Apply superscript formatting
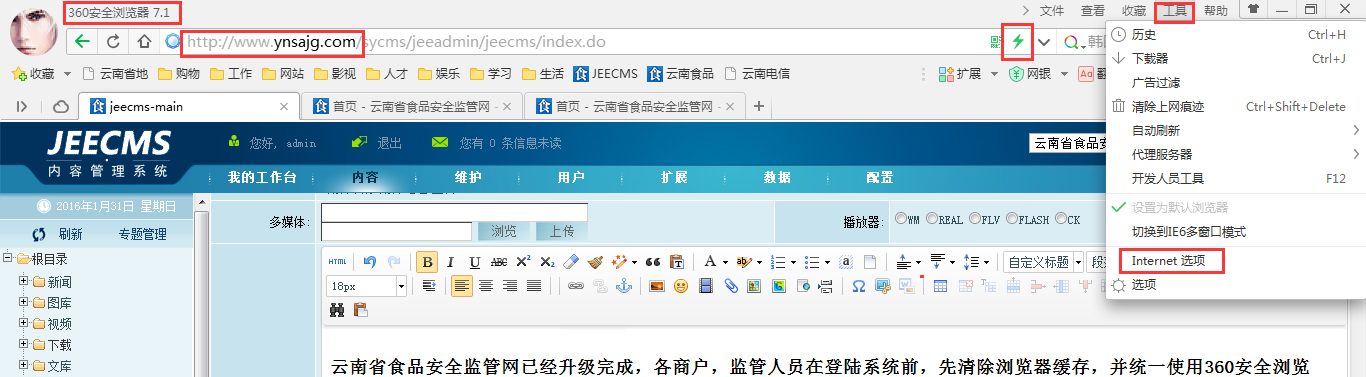 [523, 262]
